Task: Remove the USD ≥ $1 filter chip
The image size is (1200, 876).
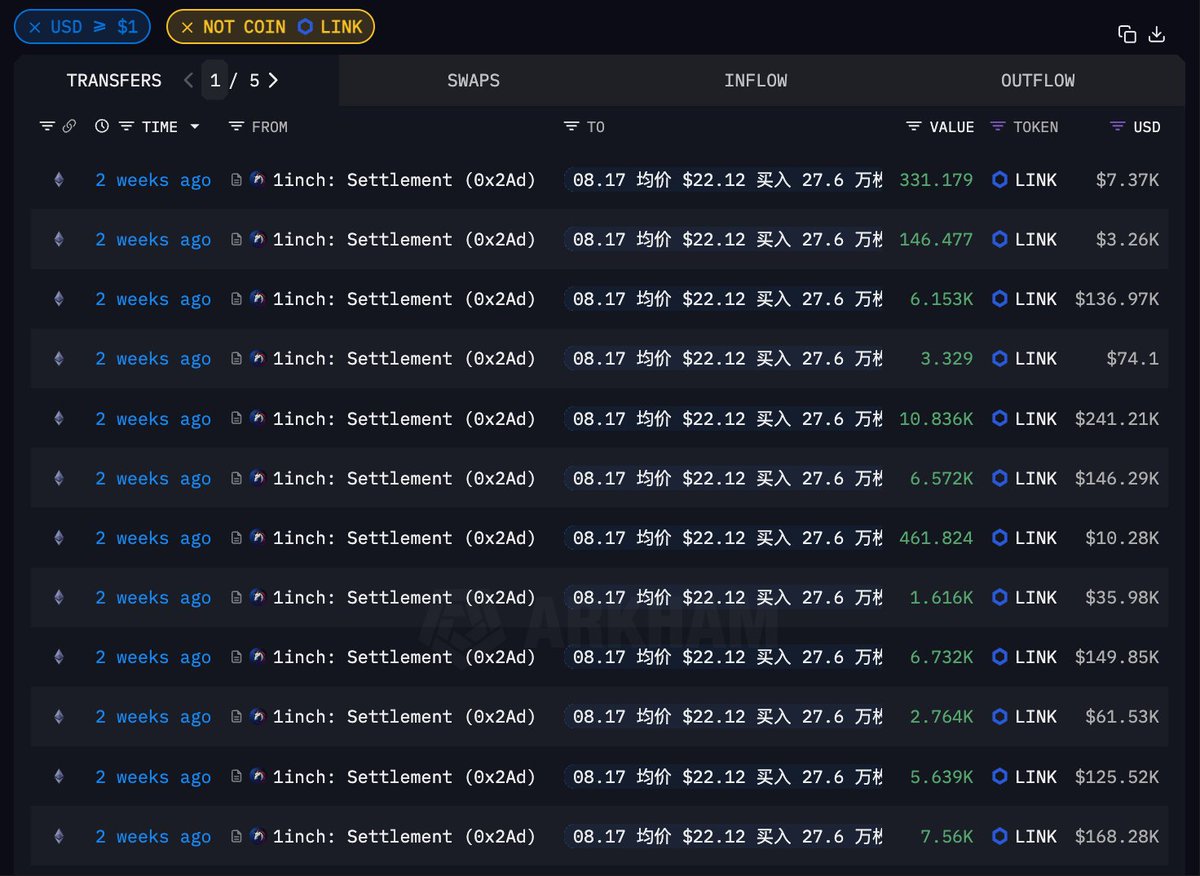Action: (35, 27)
